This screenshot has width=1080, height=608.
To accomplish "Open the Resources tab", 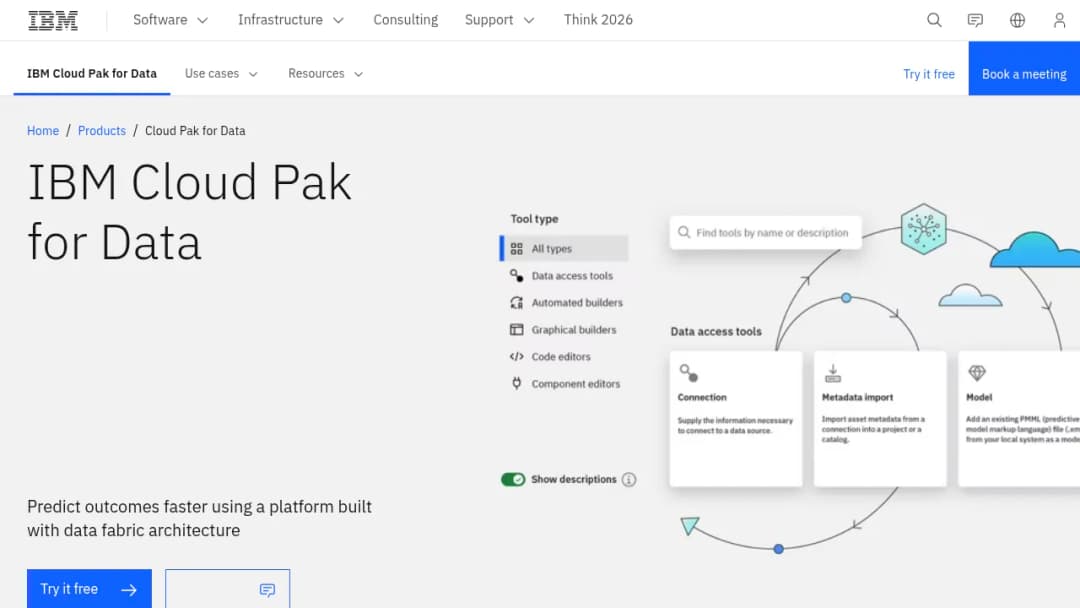I will click(325, 74).
